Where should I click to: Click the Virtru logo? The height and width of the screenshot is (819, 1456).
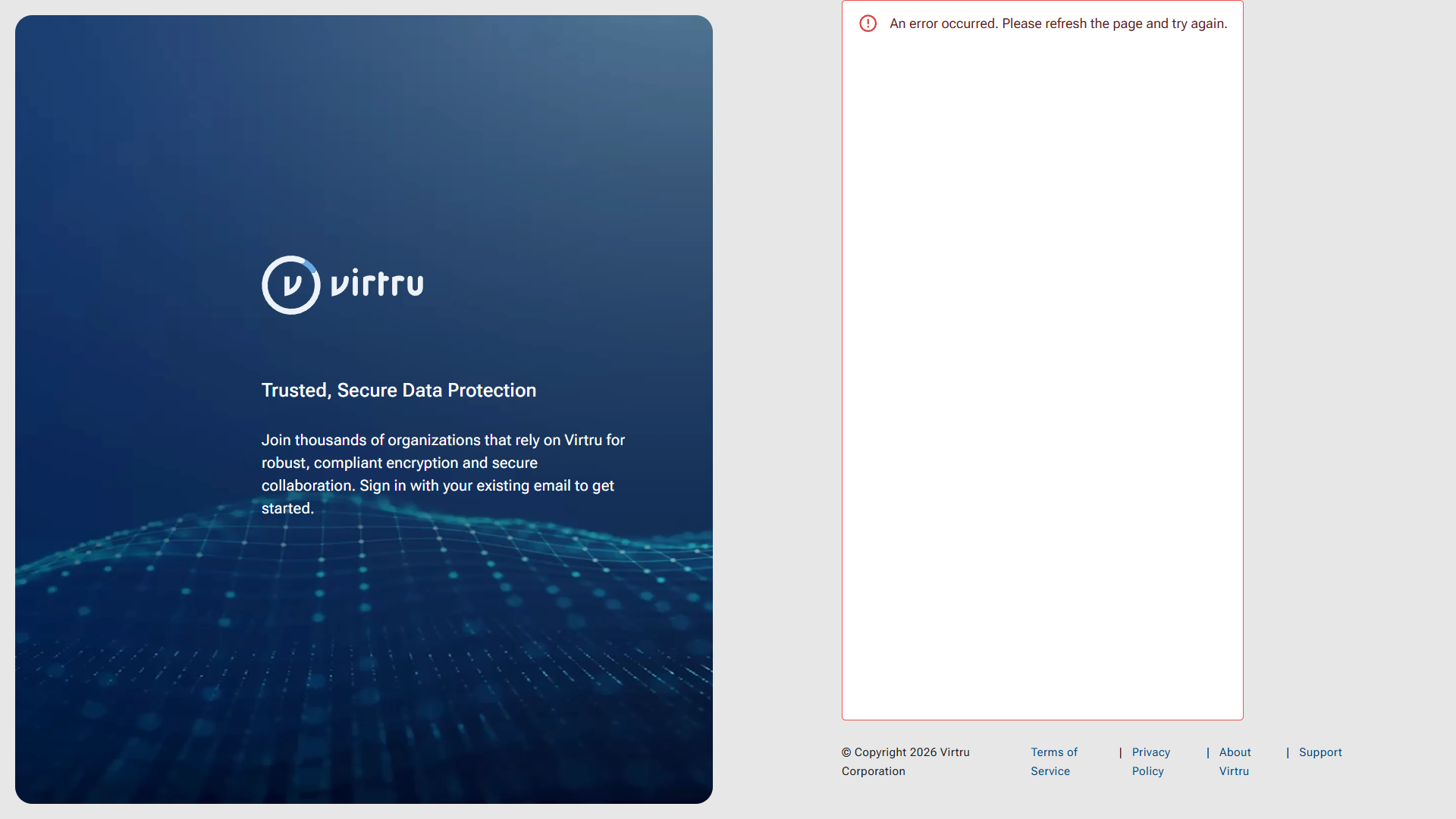coord(343,285)
